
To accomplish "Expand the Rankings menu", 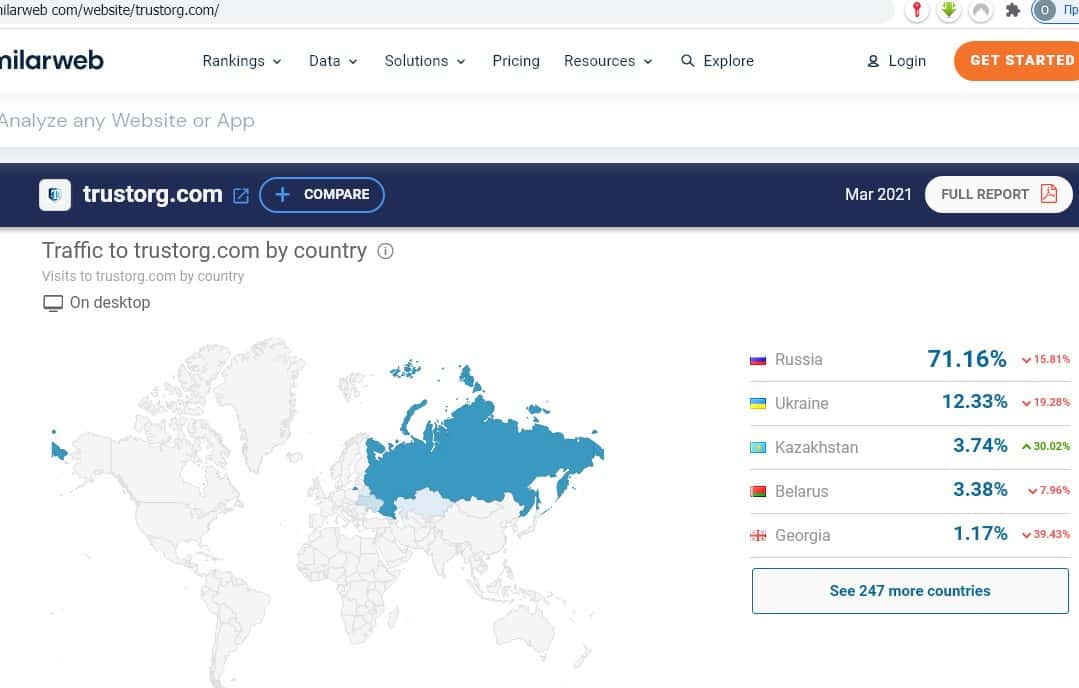I will click(x=242, y=61).
